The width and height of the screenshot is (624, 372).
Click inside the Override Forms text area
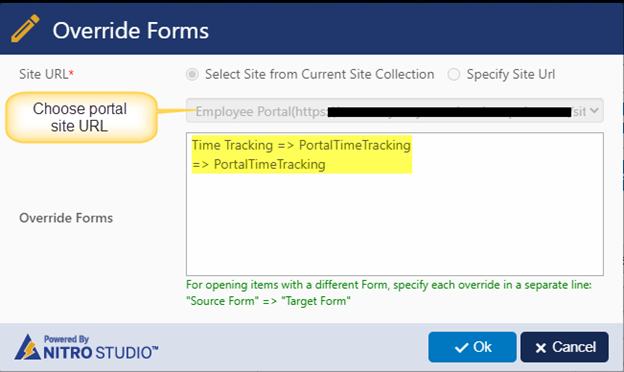[x=395, y=204]
